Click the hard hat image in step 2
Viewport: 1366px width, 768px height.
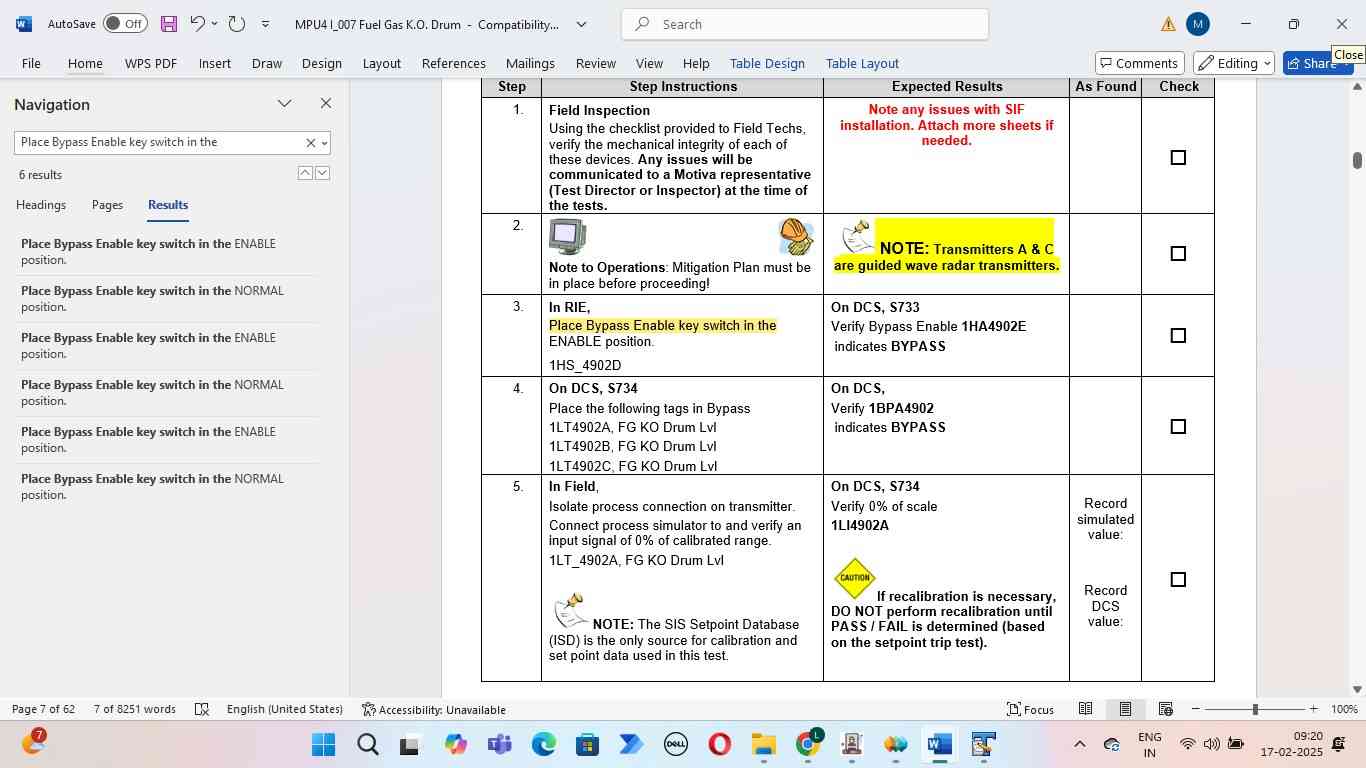pyautogui.click(x=796, y=237)
